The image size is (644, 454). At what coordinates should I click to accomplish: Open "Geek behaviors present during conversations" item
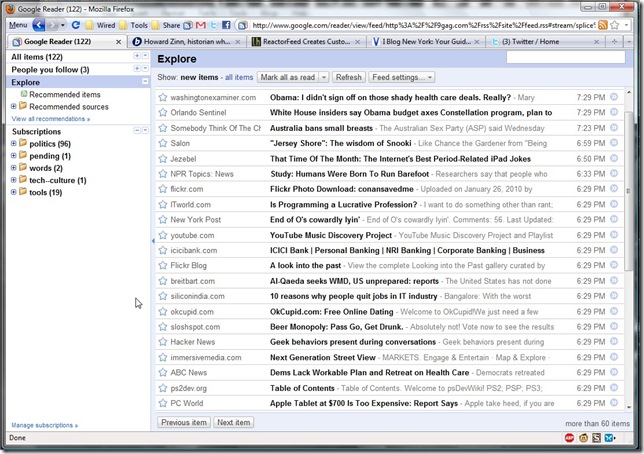point(353,342)
